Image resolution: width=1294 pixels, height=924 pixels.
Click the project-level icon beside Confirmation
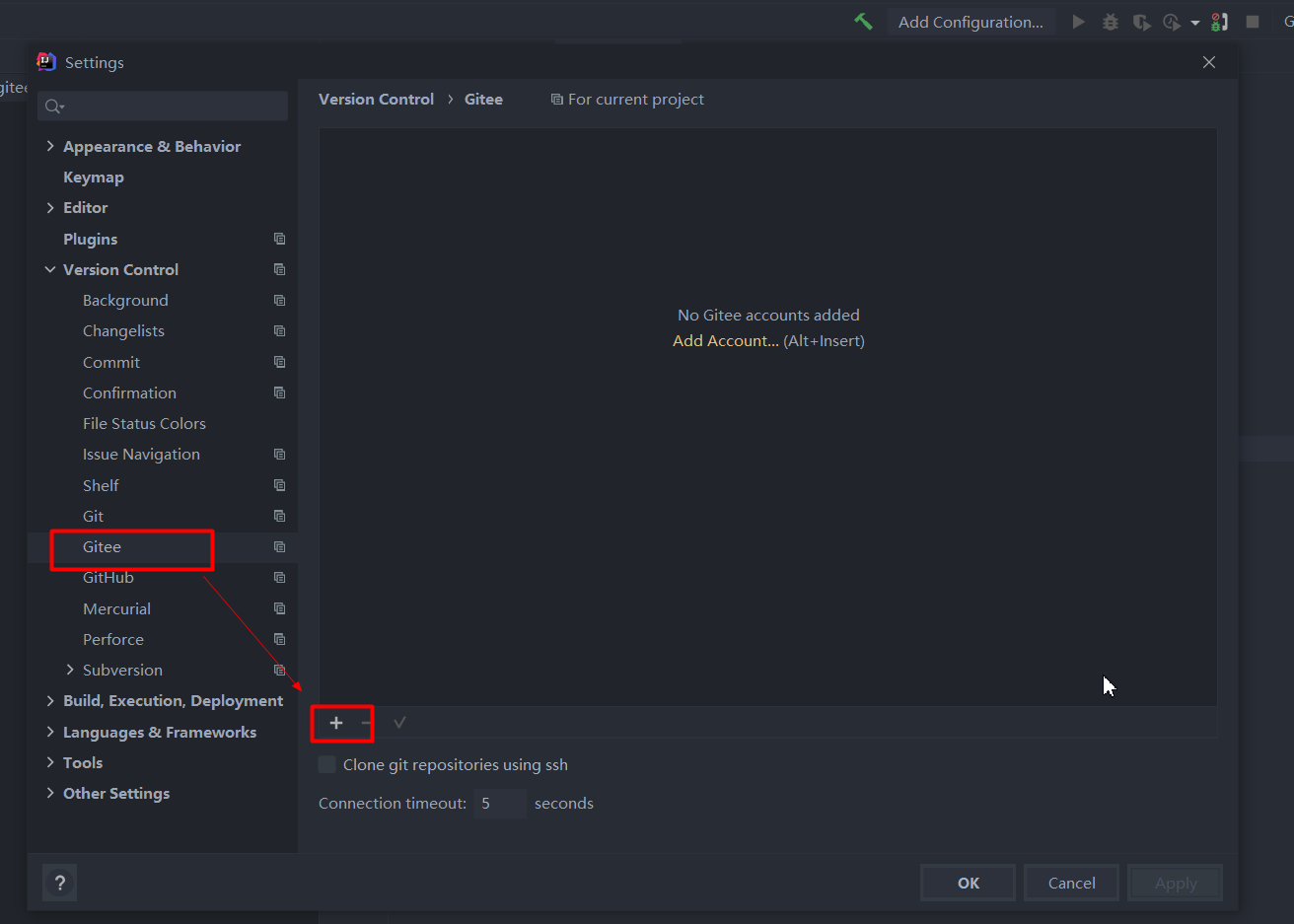point(279,392)
